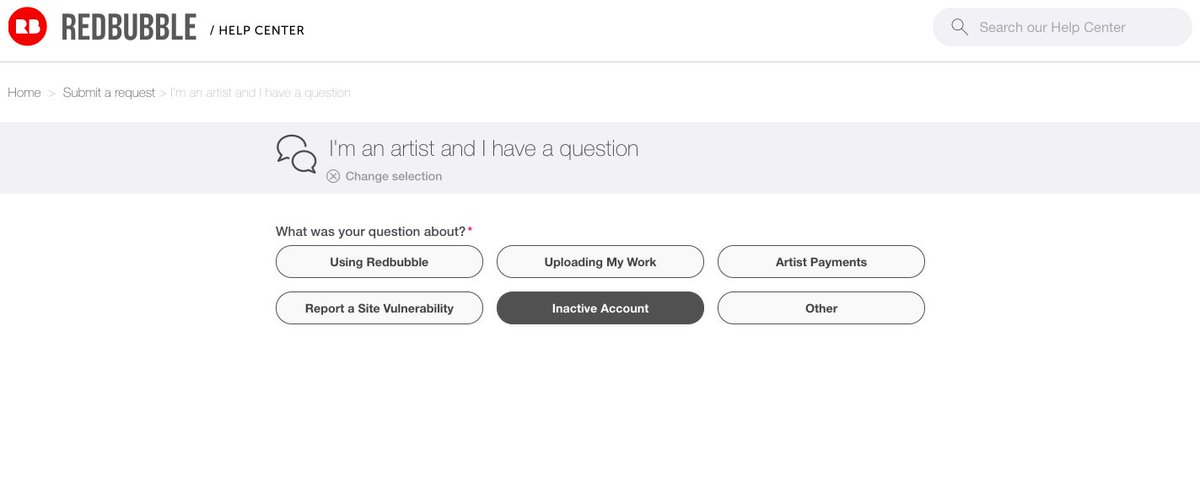The height and width of the screenshot is (492, 1200).
Task: Open Submit a request breadcrumb link
Action: click(109, 92)
